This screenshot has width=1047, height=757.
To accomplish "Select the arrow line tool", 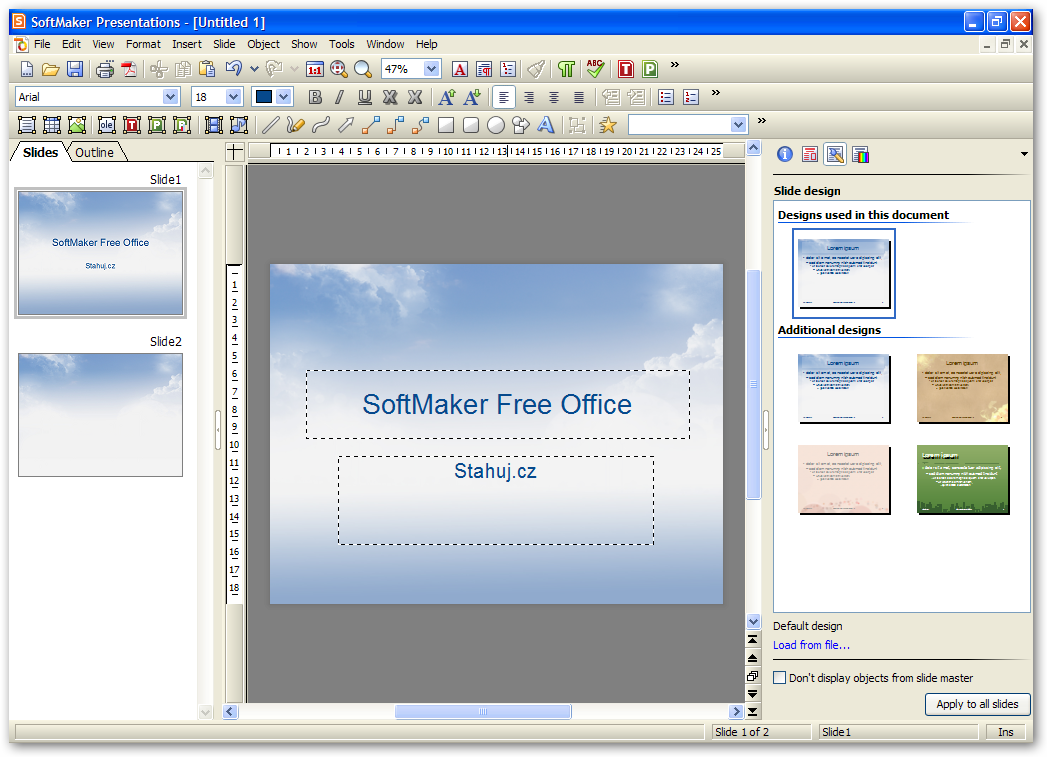I will point(346,125).
